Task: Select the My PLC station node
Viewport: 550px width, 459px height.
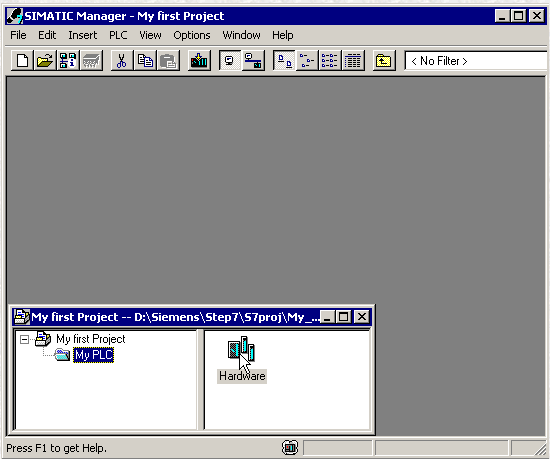Action: pyautogui.click(x=94, y=355)
